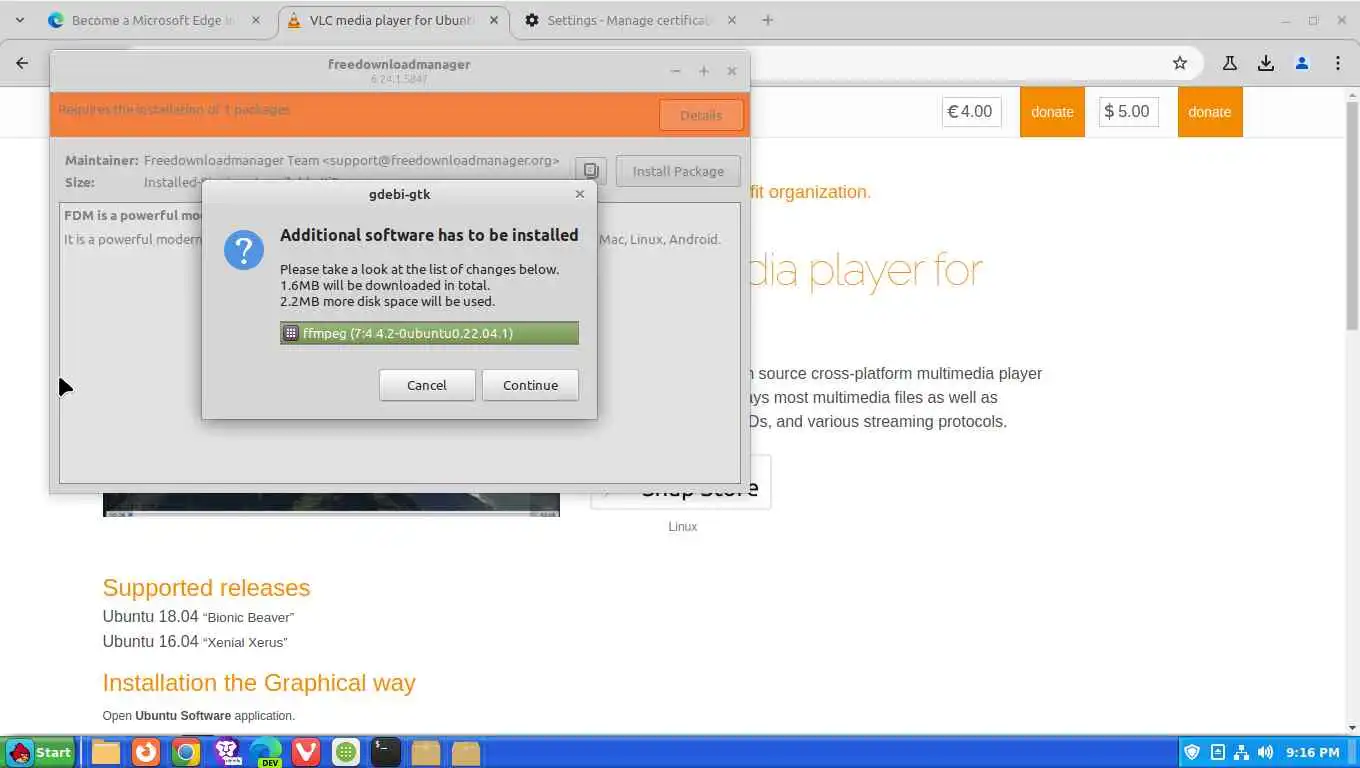Open the Chrome Labs flask icon
This screenshot has width=1360, height=768.
[x=1230, y=63]
